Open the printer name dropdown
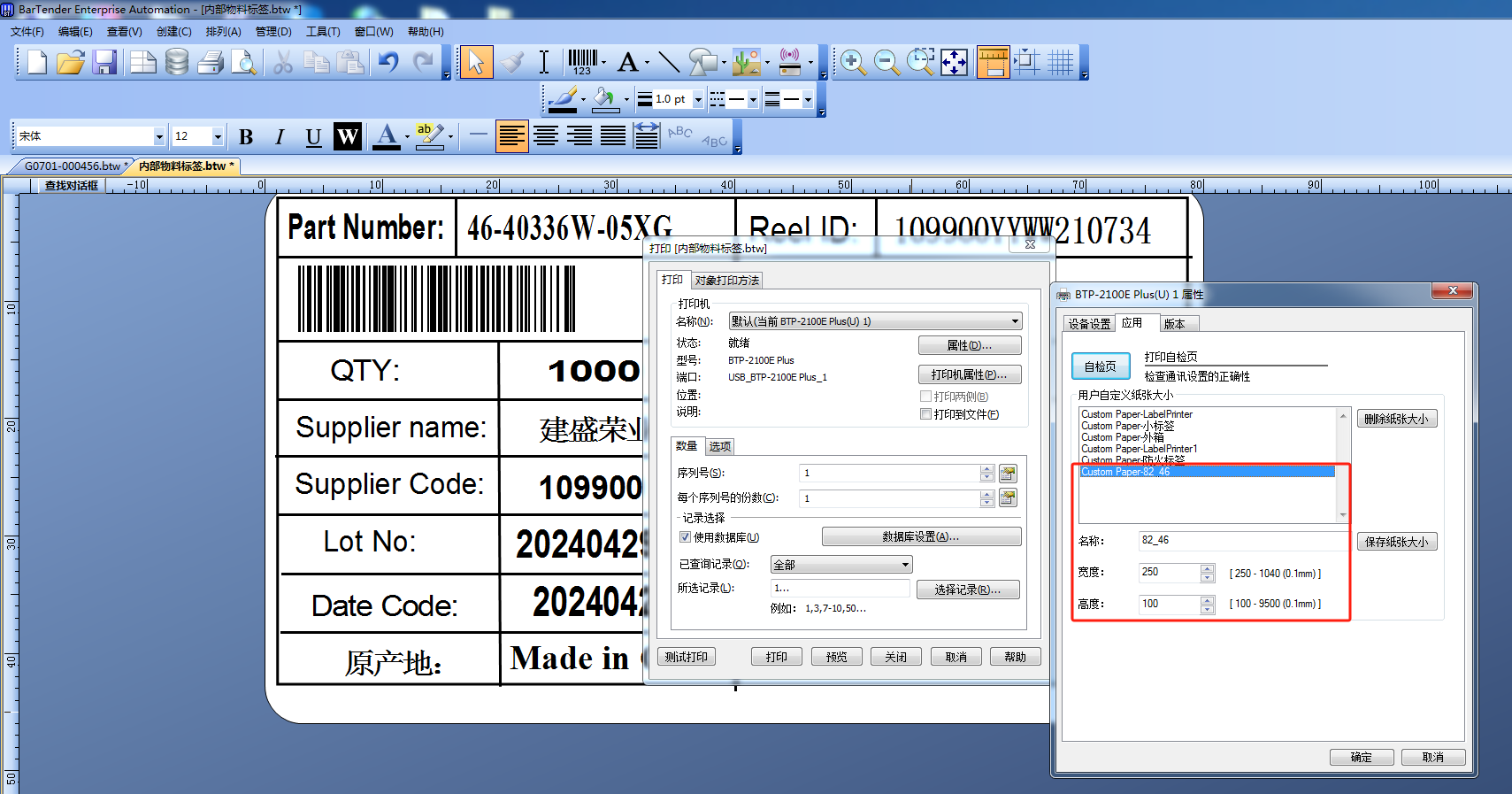 point(1015,321)
